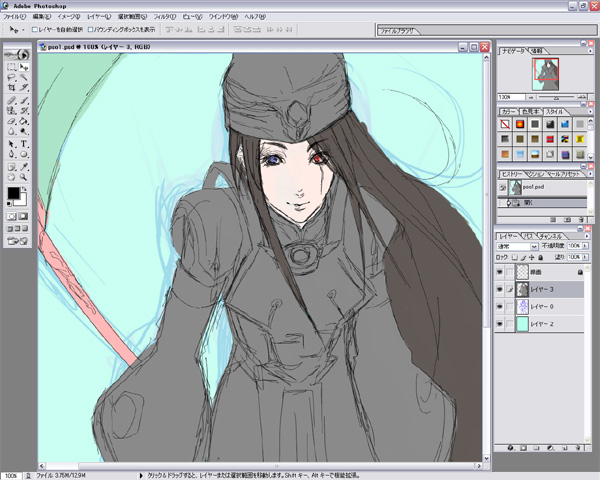Screen dimensions: 600x480
Task: Hide the top locked layer via eye icon
Action: tap(499, 272)
